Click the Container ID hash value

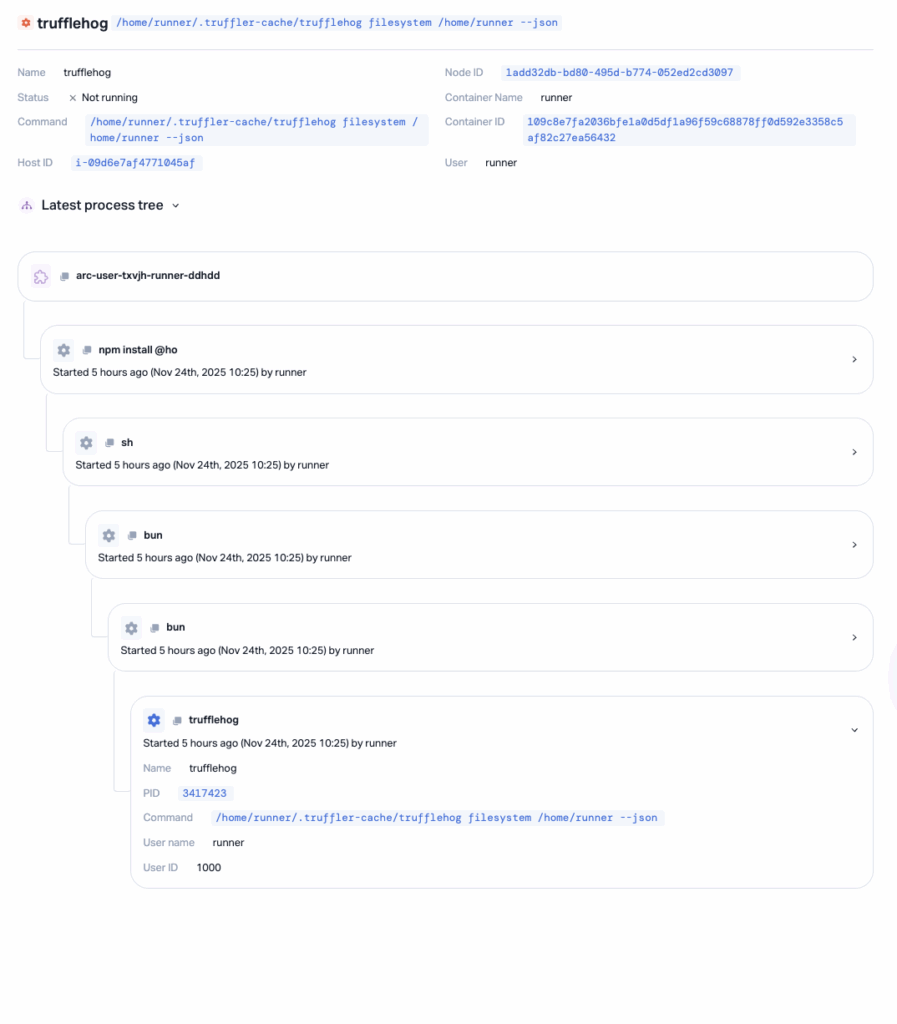click(x=684, y=130)
